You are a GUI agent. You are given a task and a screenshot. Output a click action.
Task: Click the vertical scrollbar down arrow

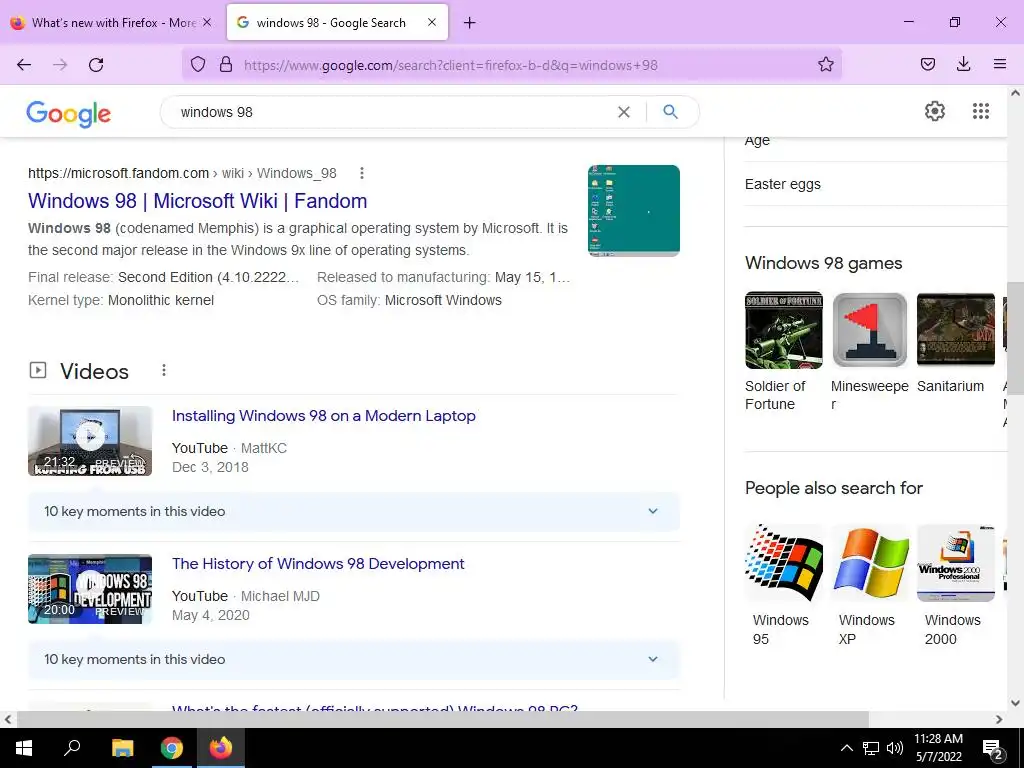point(1015,703)
